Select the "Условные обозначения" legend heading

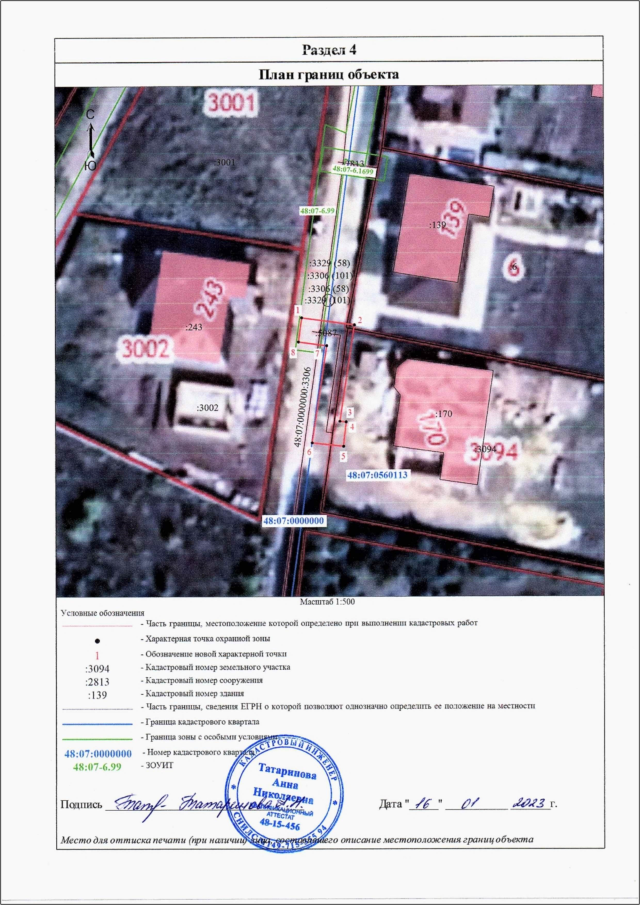(102, 612)
